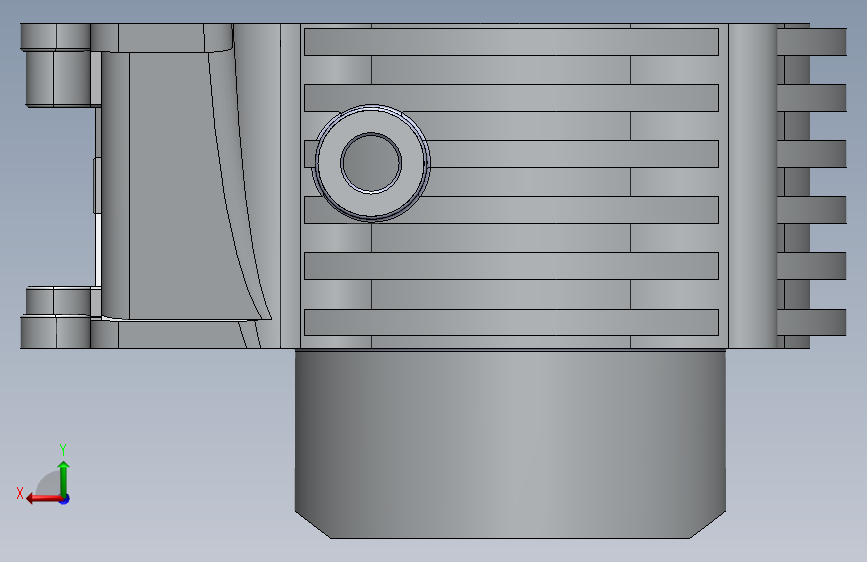Select the lower-left mounting lug
The width and height of the screenshot is (867, 562).
55,318
